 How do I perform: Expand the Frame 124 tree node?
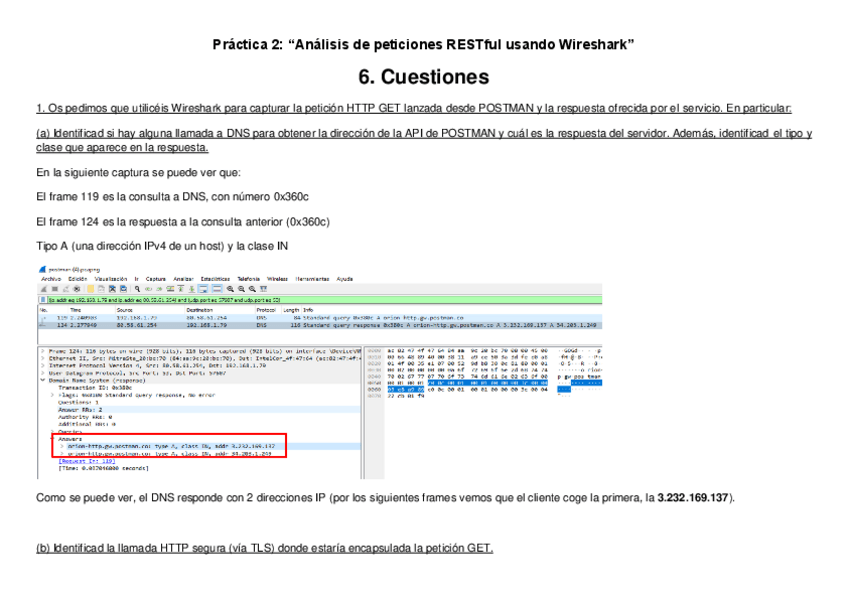click(x=43, y=351)
